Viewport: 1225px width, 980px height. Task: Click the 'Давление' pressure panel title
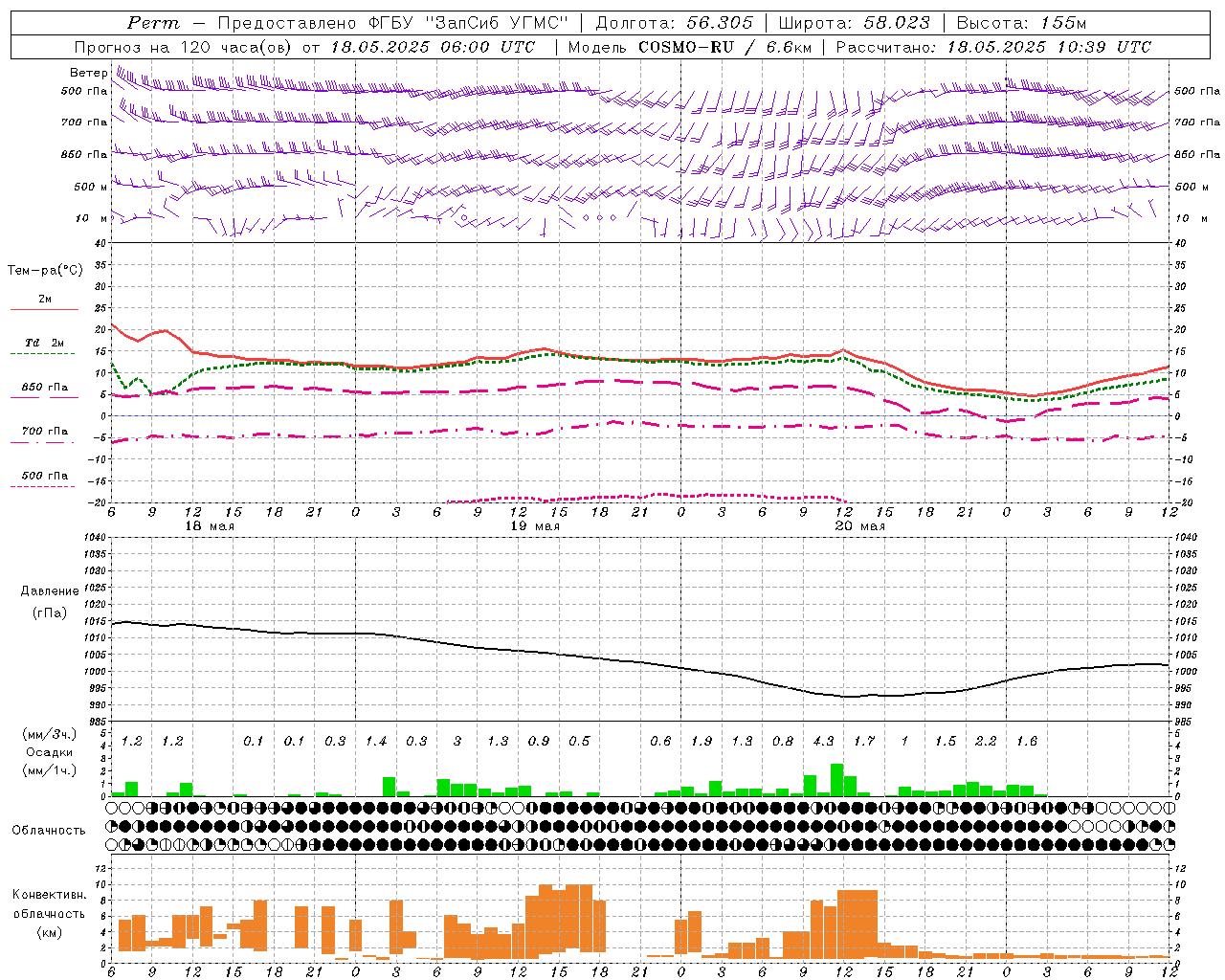[x=50, y=591]
